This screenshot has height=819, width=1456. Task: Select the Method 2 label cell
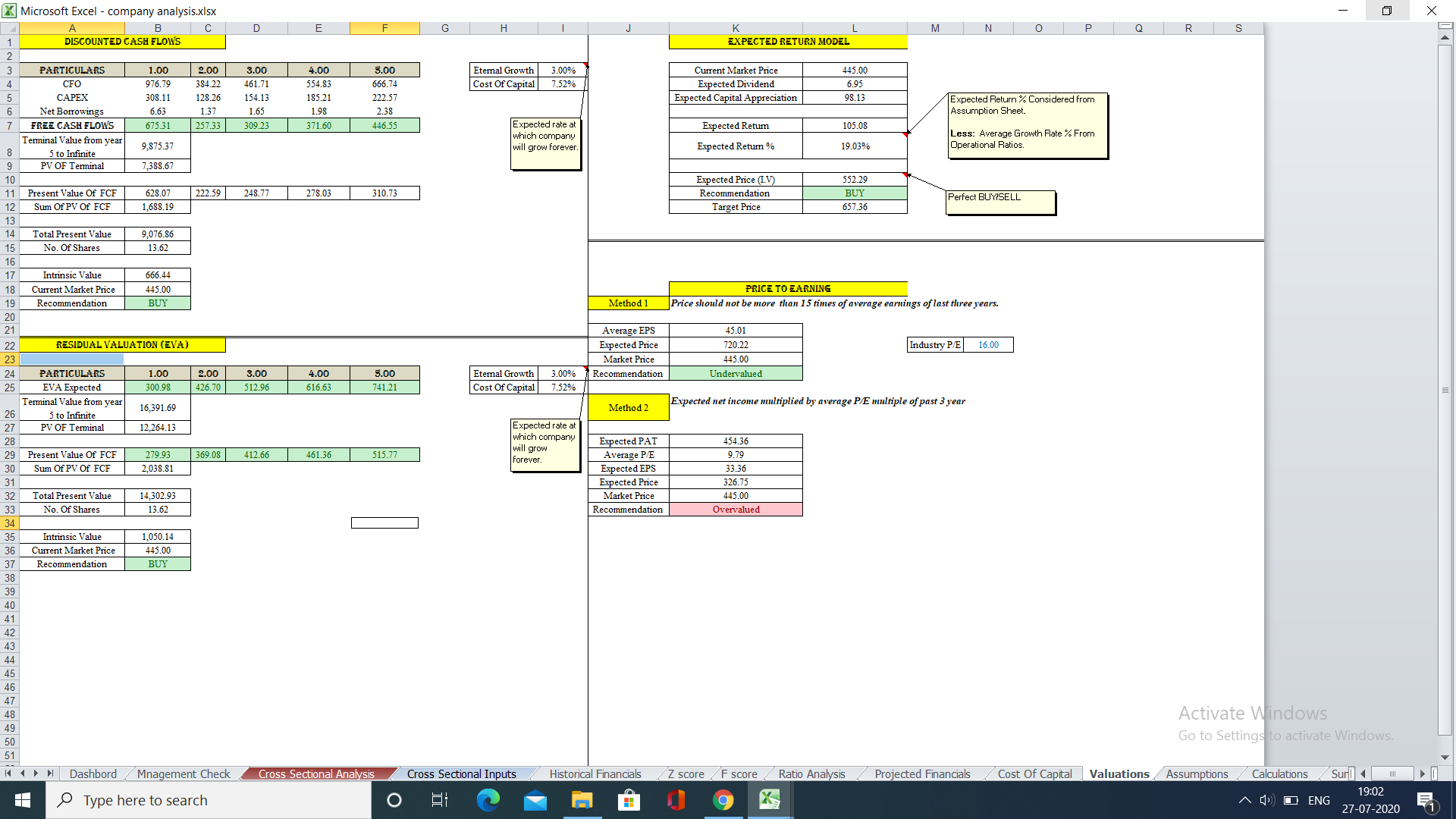click(629, 408)
